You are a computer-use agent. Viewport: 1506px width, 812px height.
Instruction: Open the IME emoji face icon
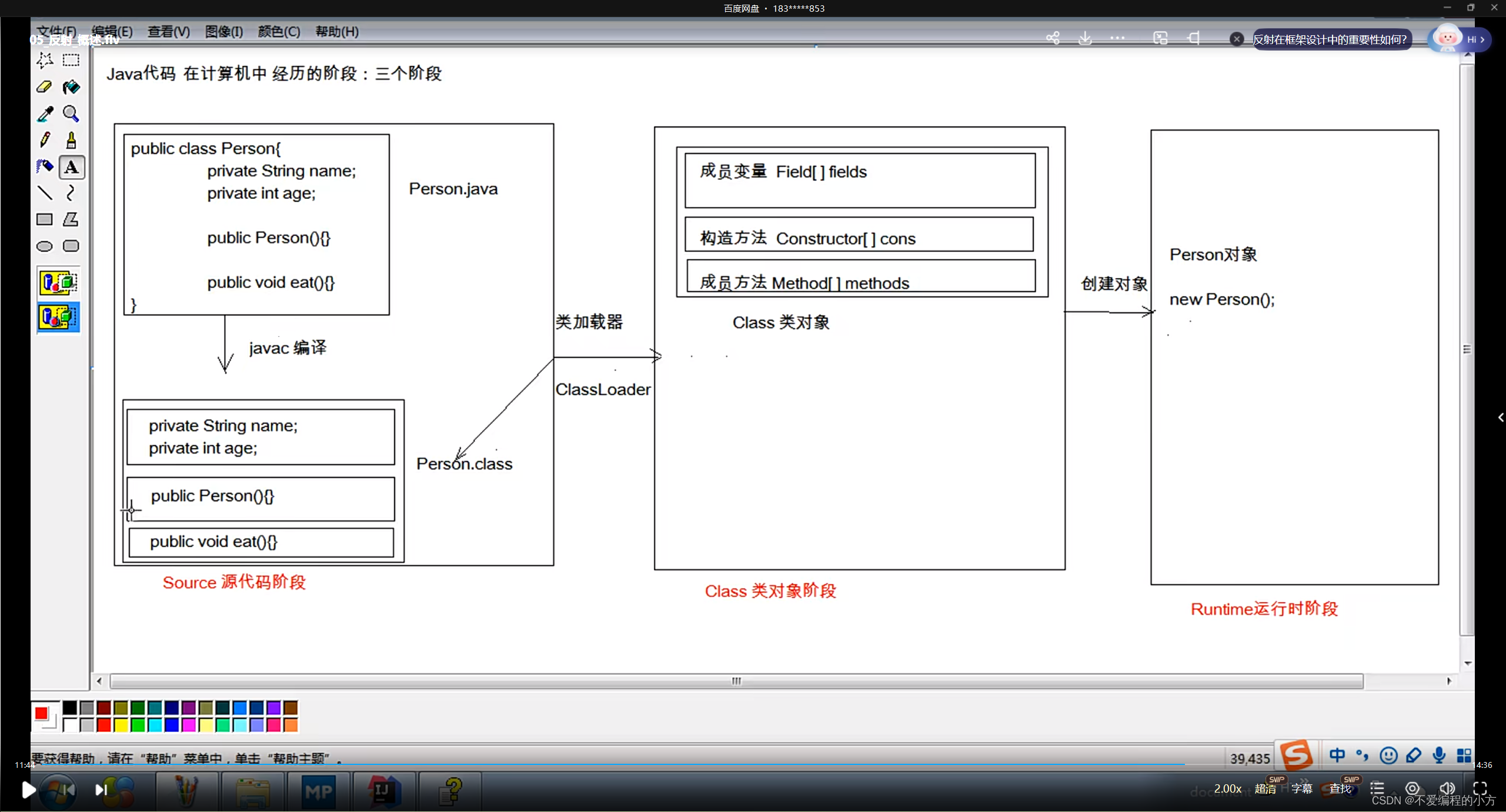pyautogui.click(x=1388, y=756)
